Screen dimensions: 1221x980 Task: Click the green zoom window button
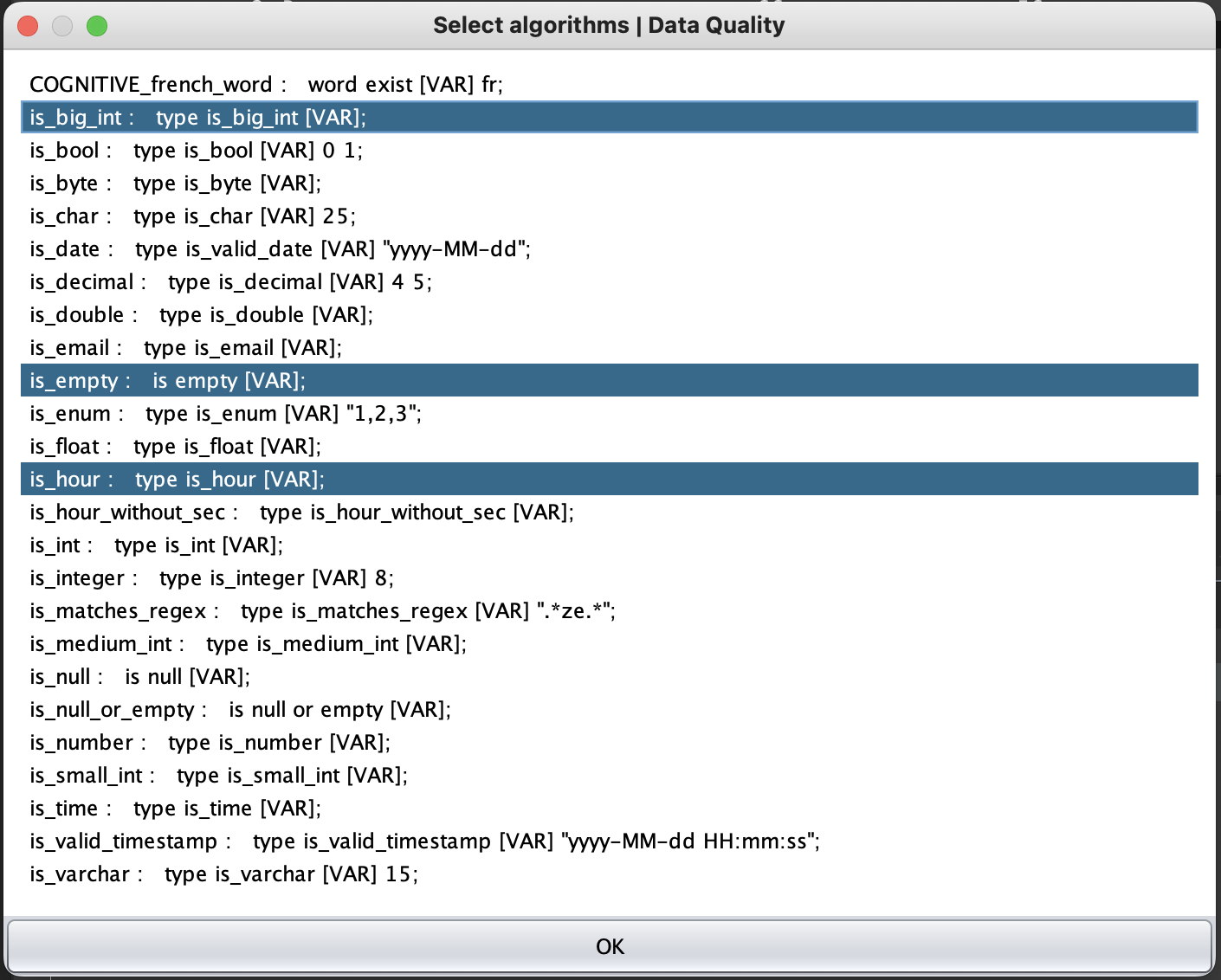click(x=97, y=26)
